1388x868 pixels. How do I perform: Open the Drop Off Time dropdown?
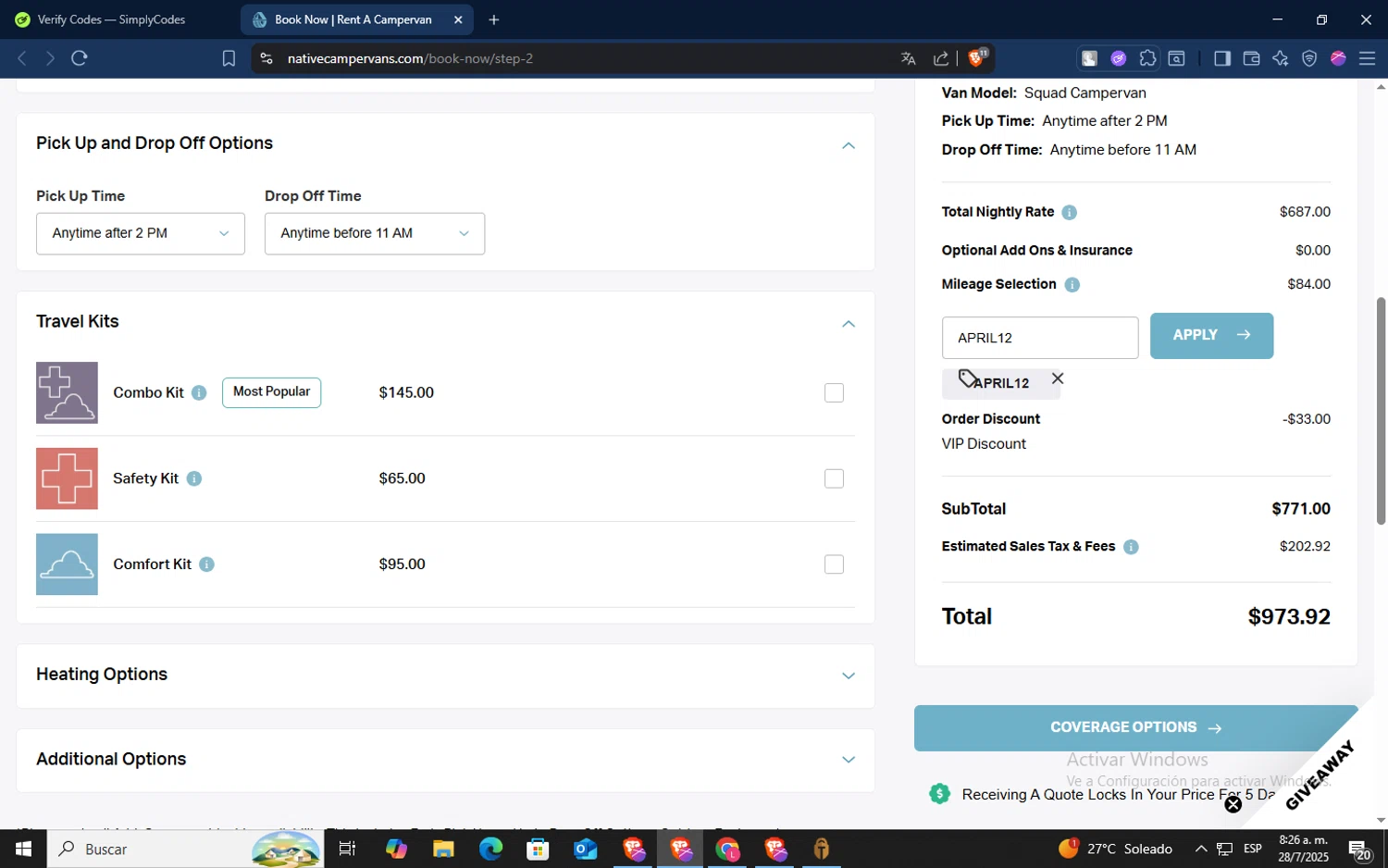coord(375,233)
